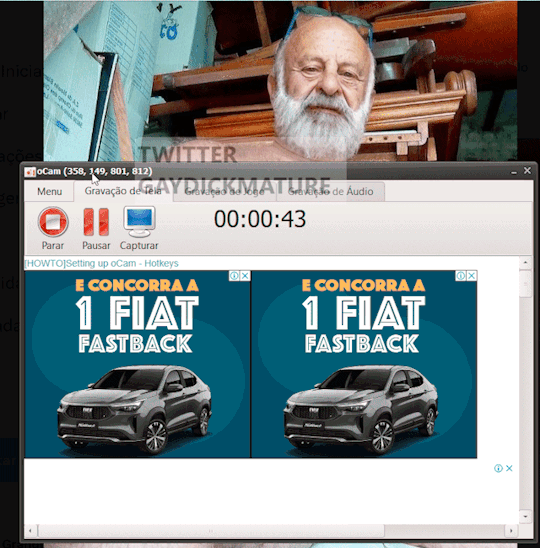Take a screenshot with Capturar
Image resolution: width=540 pixels, height=548 pixels.
(139, 228)
